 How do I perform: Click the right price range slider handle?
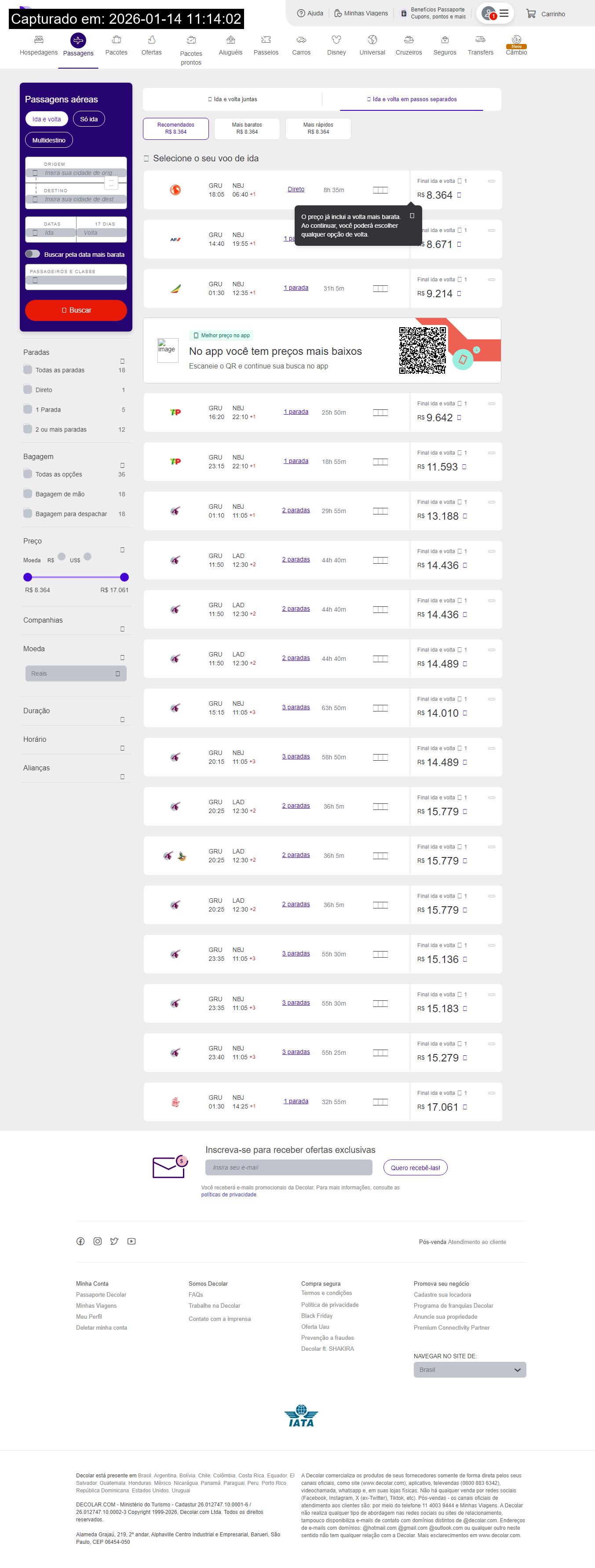coord(124,577)
